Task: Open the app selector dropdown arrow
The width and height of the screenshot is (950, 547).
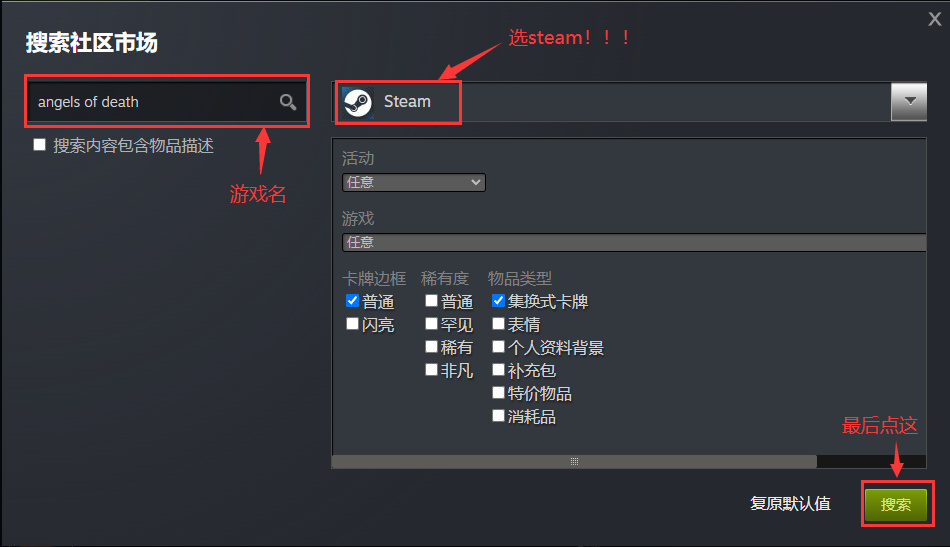Action: tap(909, 102)
